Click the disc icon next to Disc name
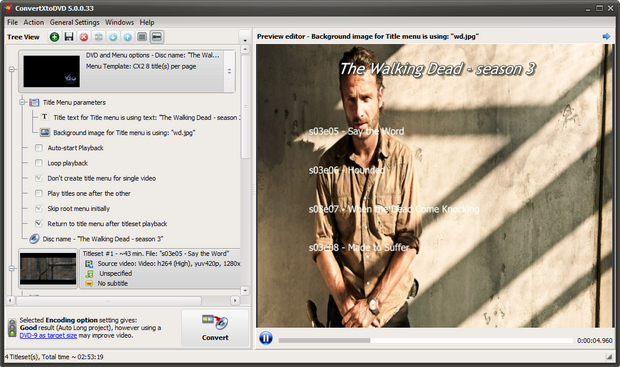Screen dimensions: 620x367 coord(34,238)
